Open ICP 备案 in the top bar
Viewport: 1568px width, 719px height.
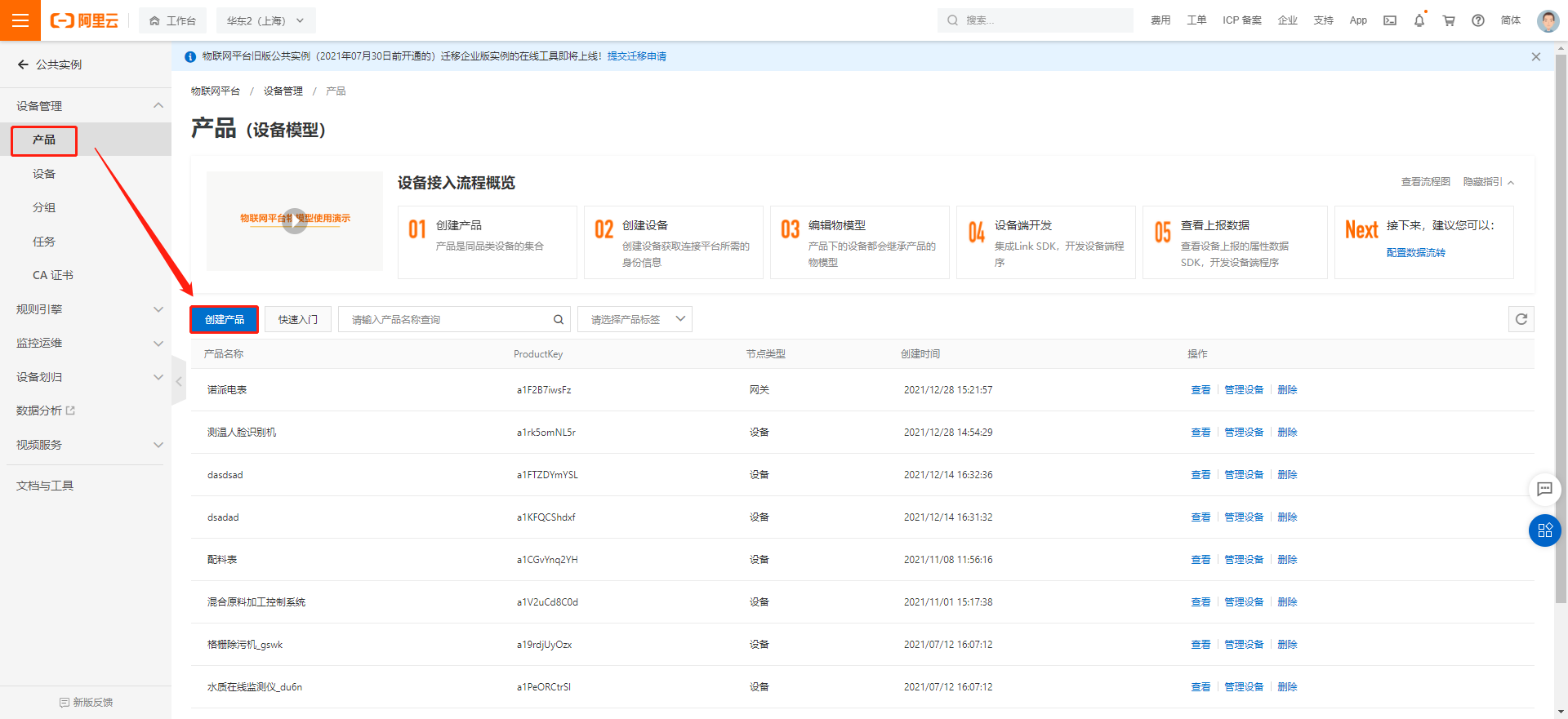coord(1242,20)
